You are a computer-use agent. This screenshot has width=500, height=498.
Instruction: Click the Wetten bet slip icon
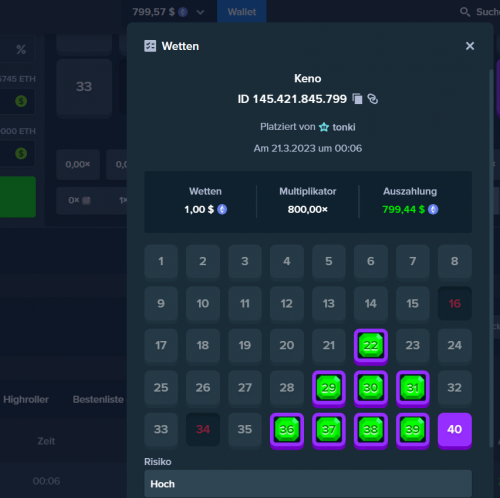pyautogui.click(x=150, y=46)
